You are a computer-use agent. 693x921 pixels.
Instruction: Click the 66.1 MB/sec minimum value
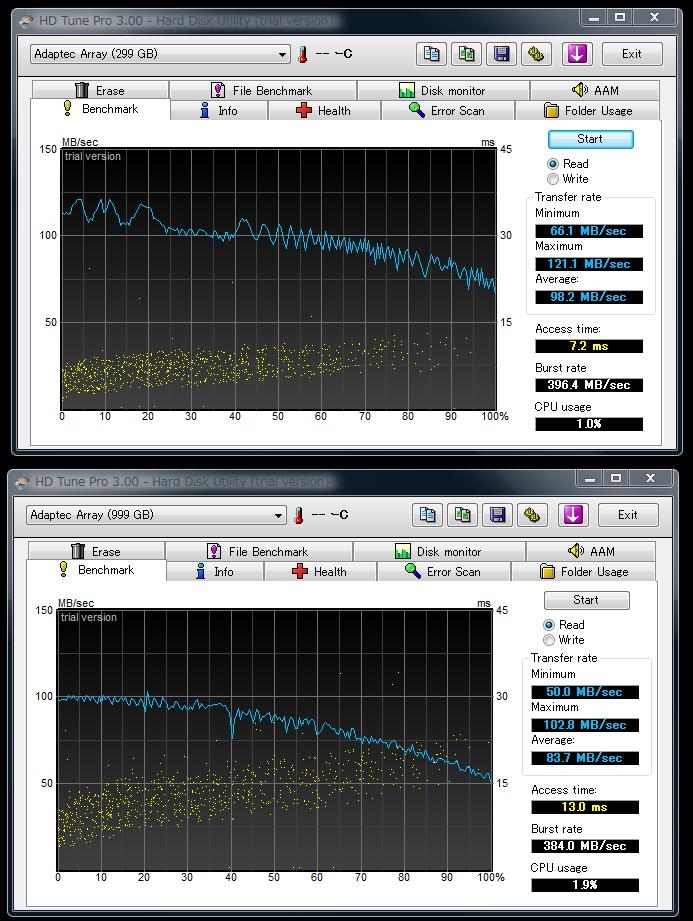589,231
